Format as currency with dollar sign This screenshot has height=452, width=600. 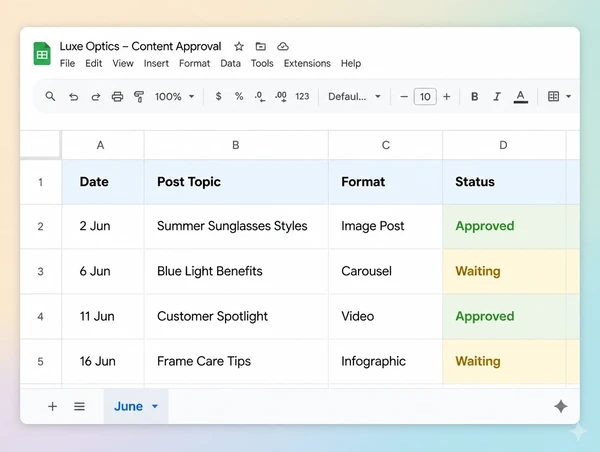(x=218, y=96)
